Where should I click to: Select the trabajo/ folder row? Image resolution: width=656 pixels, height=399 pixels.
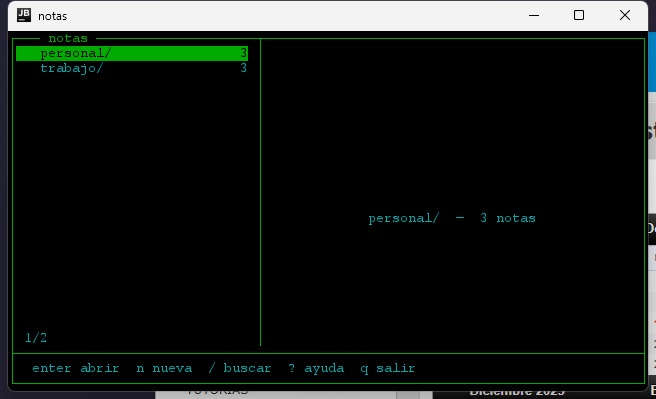click(132, 68)
